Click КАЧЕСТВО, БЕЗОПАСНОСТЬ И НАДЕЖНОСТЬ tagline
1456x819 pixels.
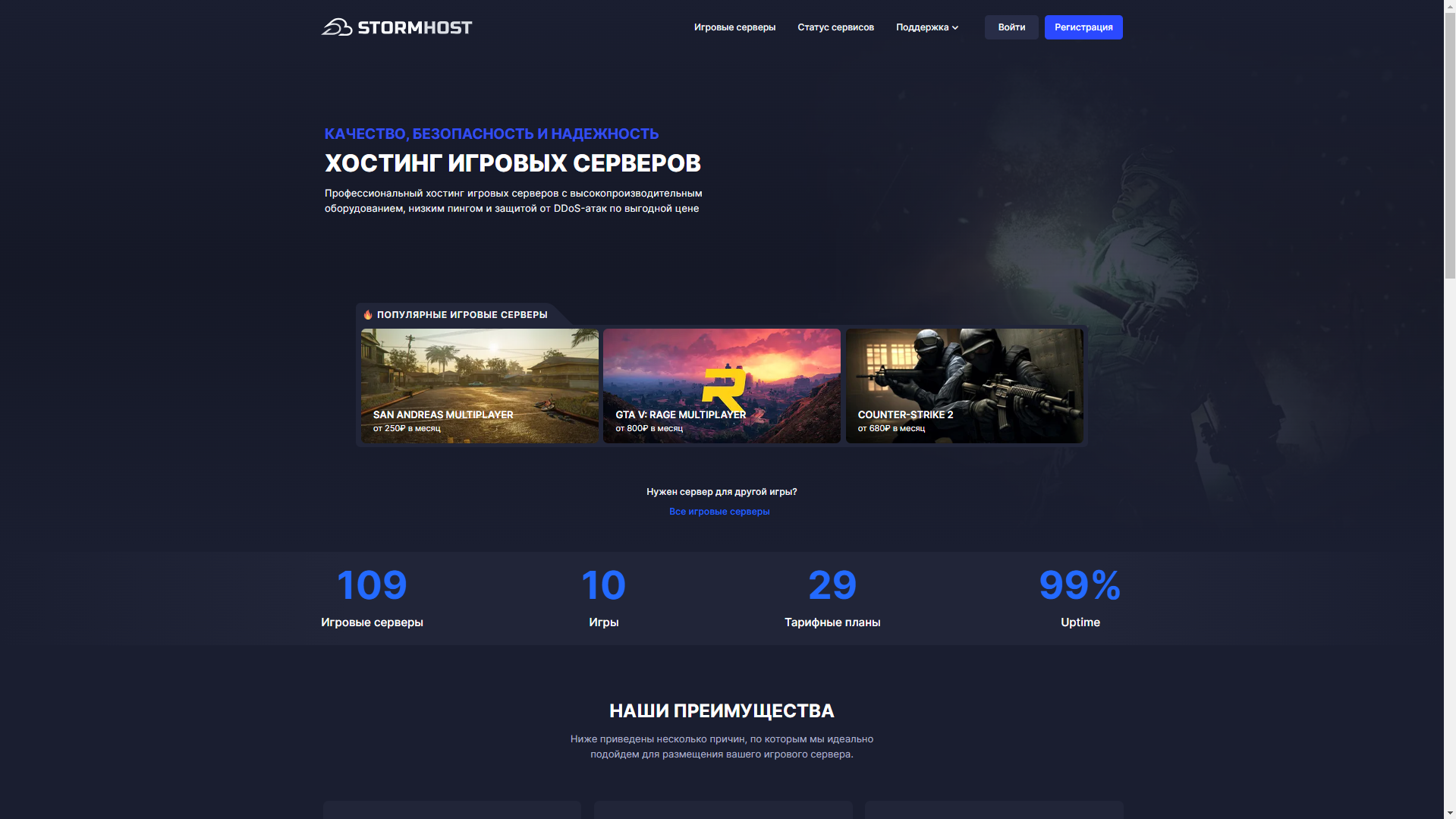click(x=492, y=134)
